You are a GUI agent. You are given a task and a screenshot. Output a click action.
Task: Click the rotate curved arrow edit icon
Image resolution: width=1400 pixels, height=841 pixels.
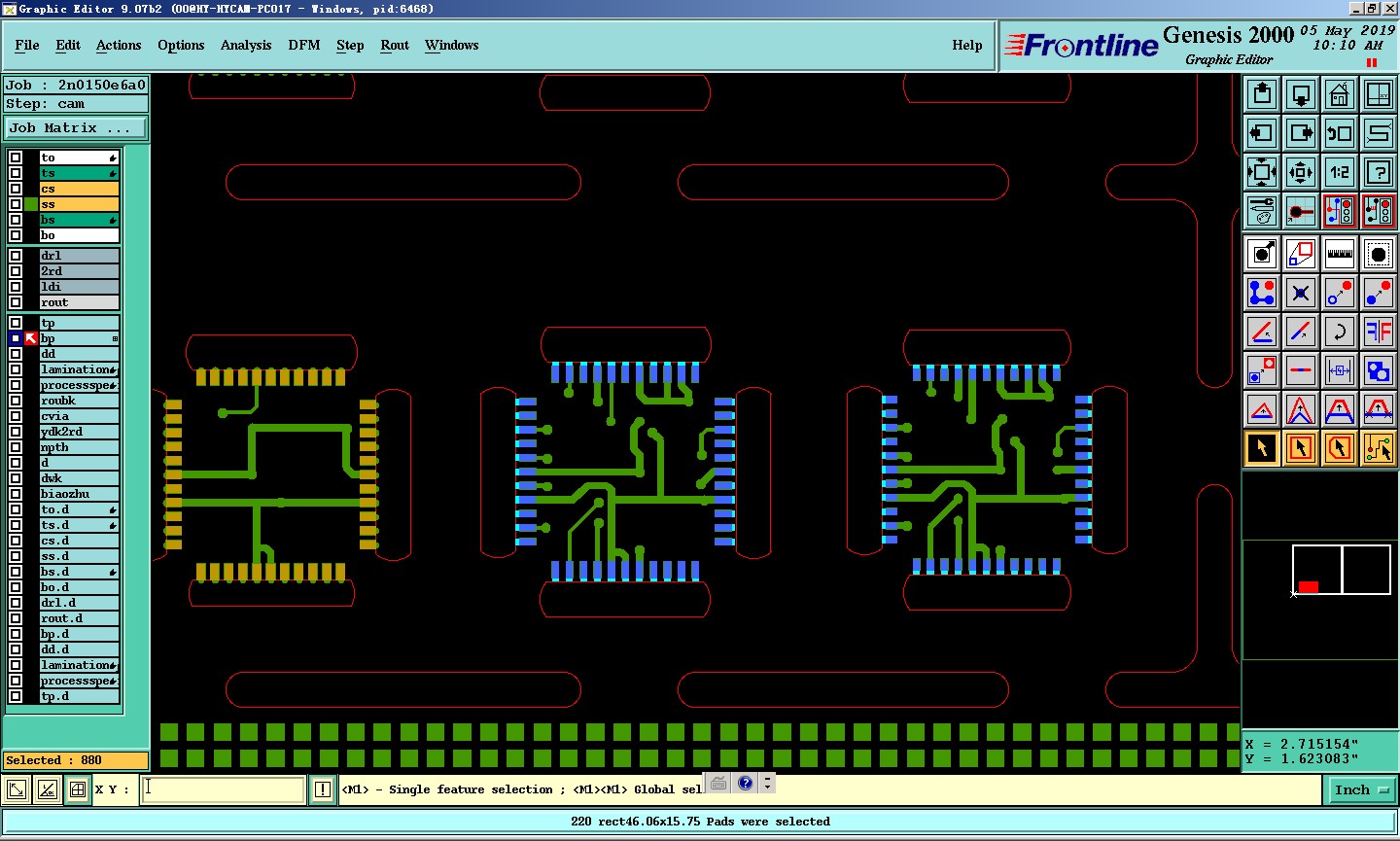(x=1340, y=332)
